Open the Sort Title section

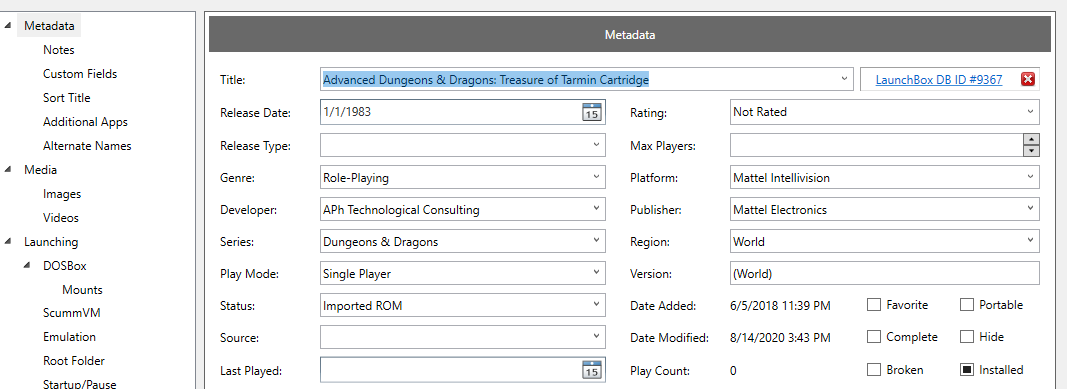(66, 98)
